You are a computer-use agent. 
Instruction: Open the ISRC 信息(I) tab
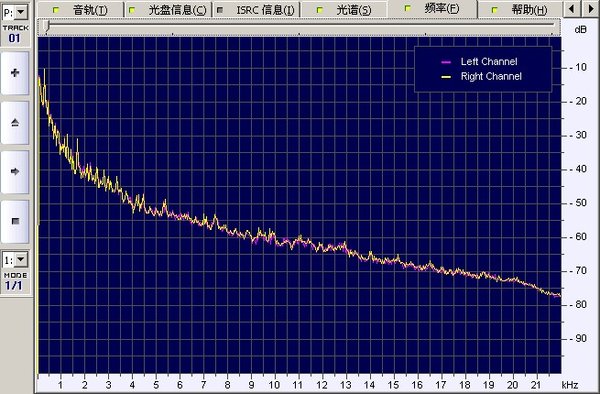click(256, 10)
